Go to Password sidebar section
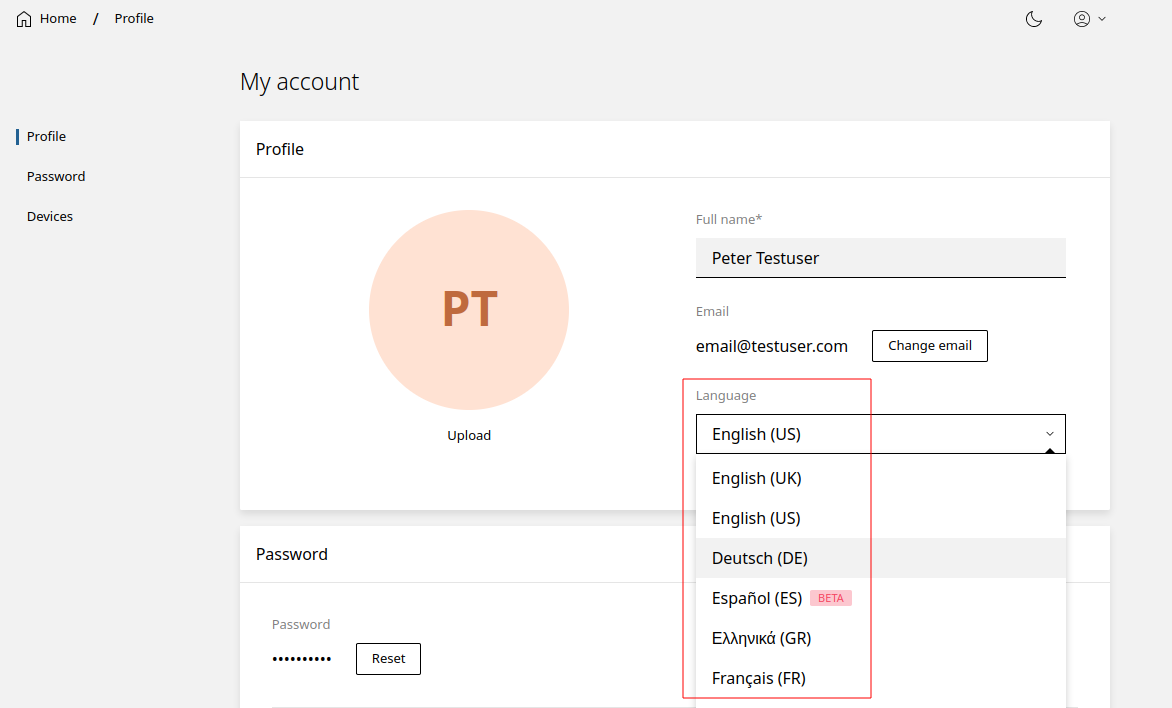This screenshot has width=1172, height=708. [56, 177]
